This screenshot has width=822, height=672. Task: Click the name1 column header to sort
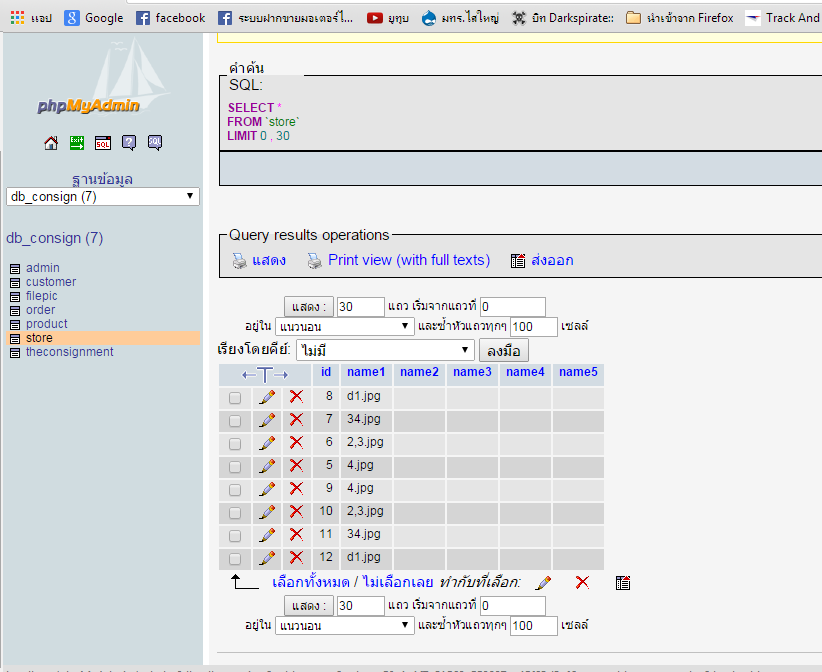[x=365, y=372]
